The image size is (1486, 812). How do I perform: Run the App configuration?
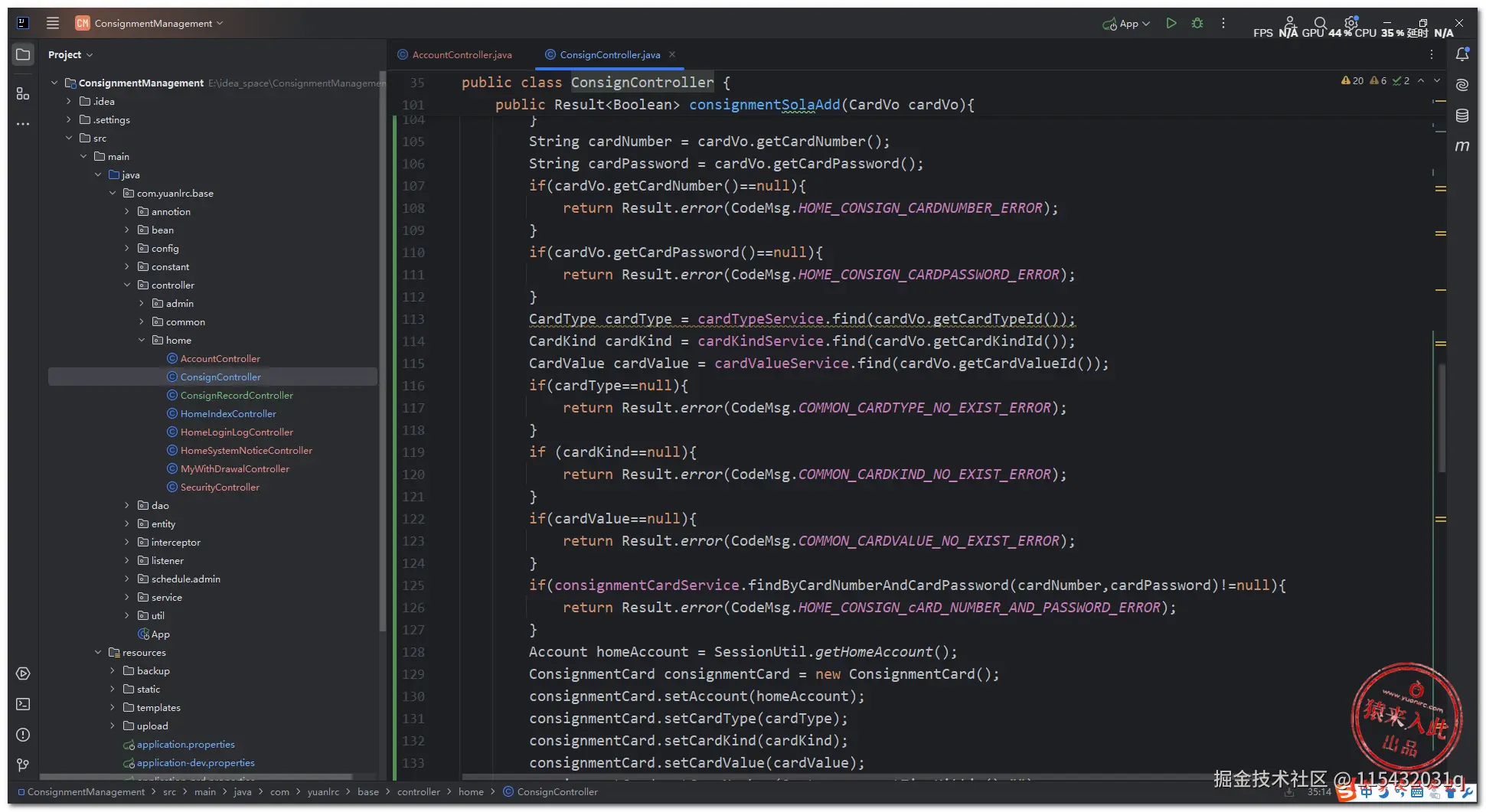pyautogui.click(x=1171, y=23)
